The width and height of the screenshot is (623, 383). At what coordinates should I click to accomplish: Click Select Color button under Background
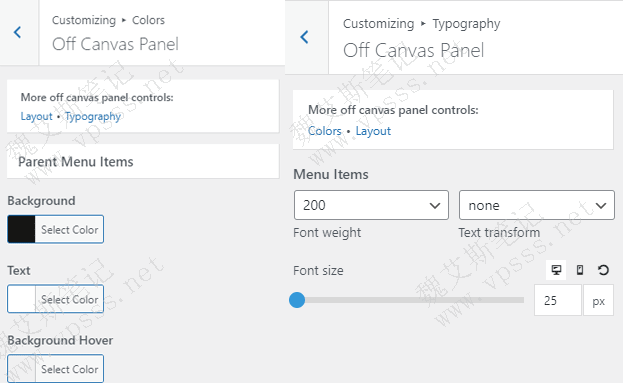(70, 229)
